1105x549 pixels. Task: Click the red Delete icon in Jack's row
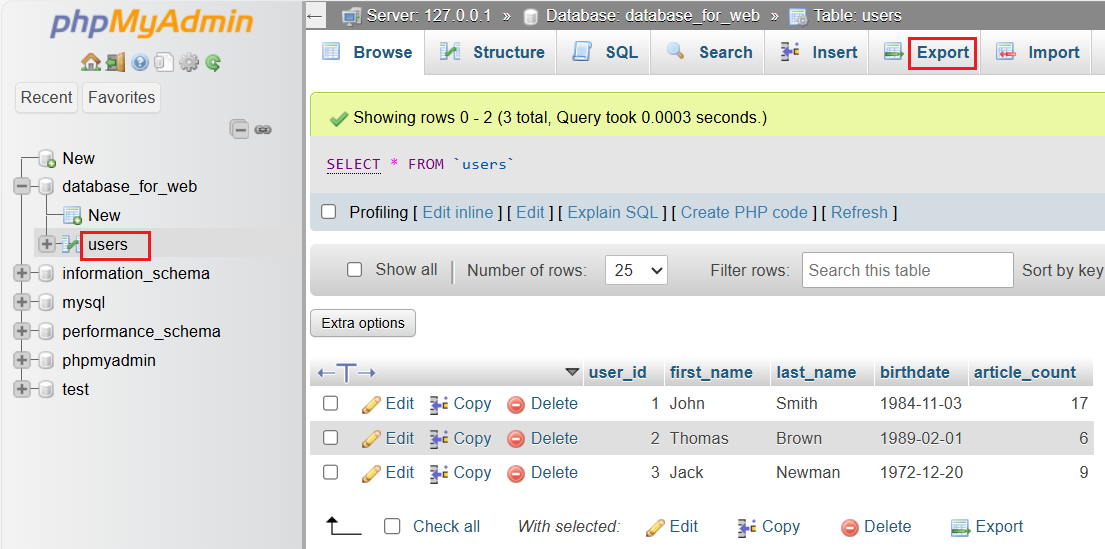coord(517,473)
